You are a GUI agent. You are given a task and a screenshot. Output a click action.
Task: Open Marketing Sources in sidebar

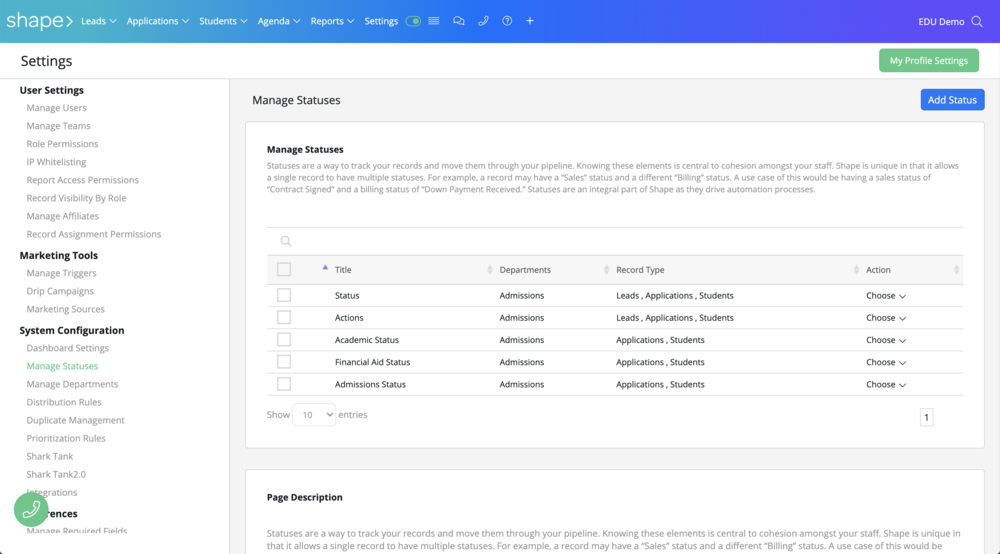click(x=65, y=309)
